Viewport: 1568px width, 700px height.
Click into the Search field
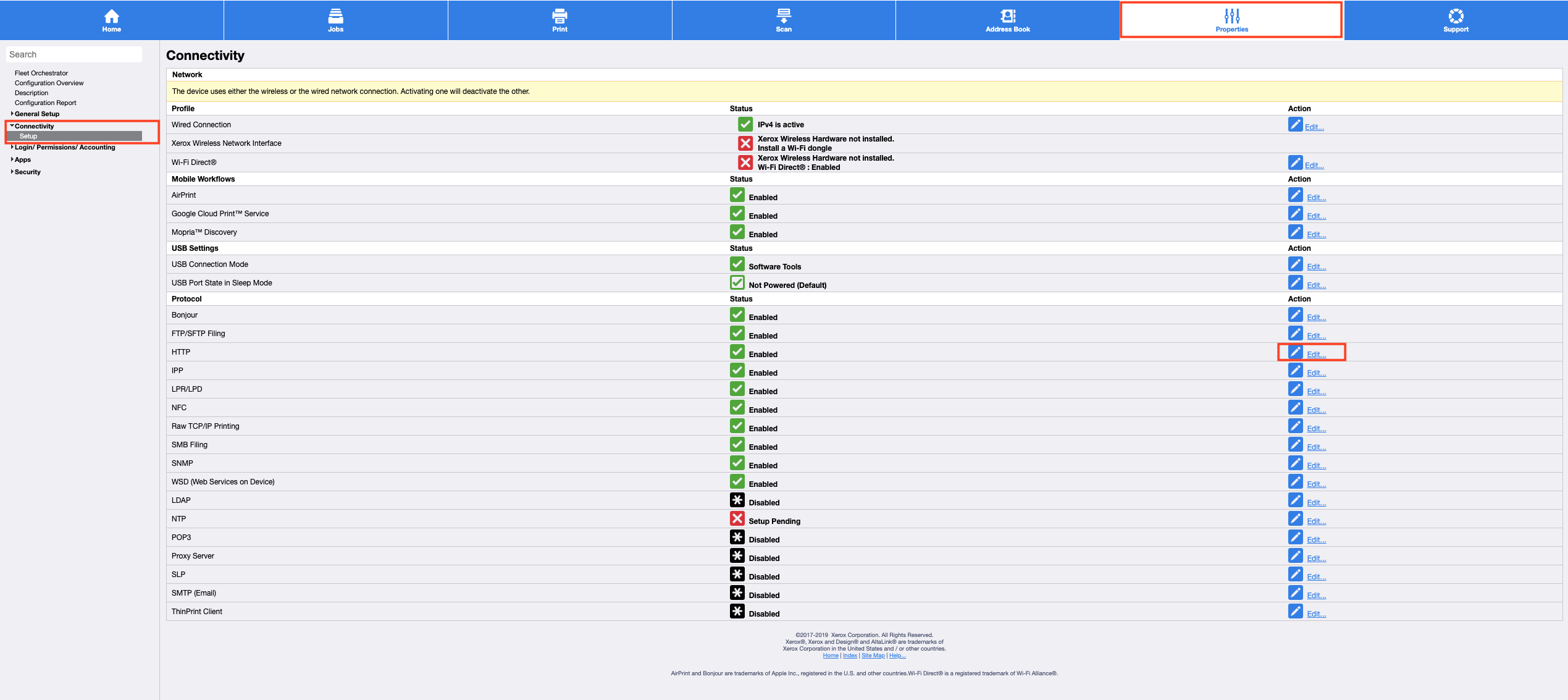pyautogui.click(x=74, y=54)
